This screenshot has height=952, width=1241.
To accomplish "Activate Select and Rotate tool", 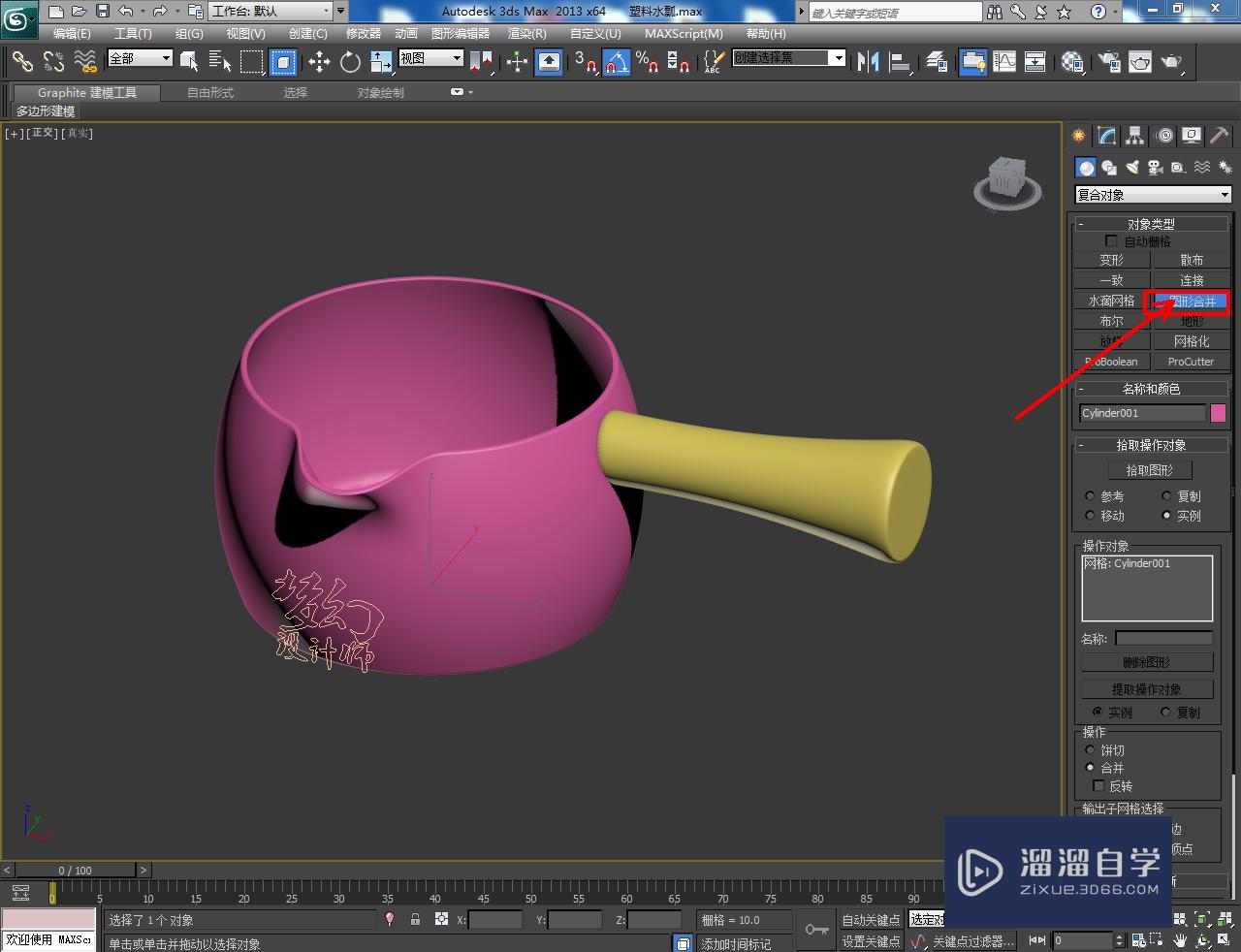I will (350, 62).
